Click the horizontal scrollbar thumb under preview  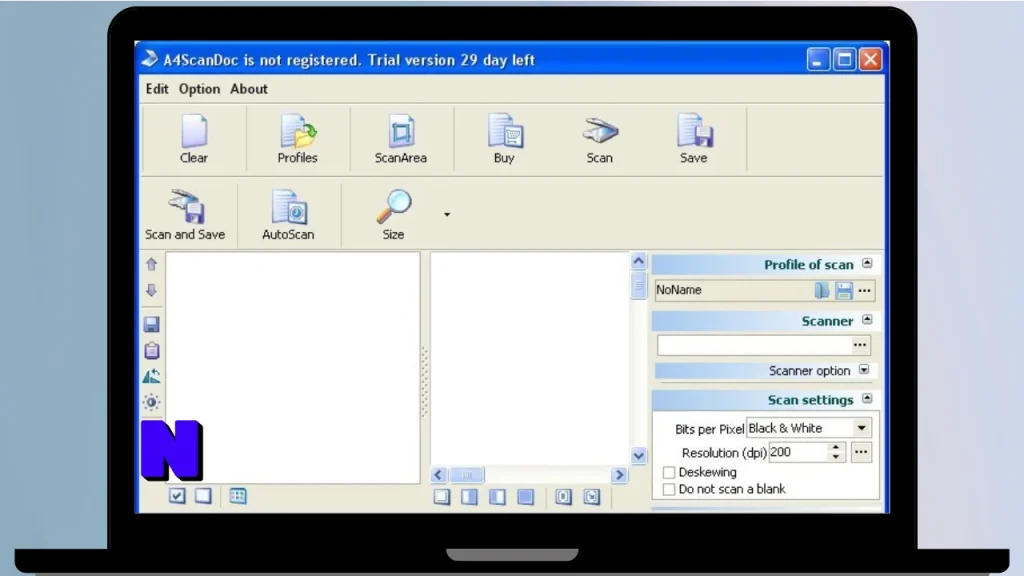467,475
